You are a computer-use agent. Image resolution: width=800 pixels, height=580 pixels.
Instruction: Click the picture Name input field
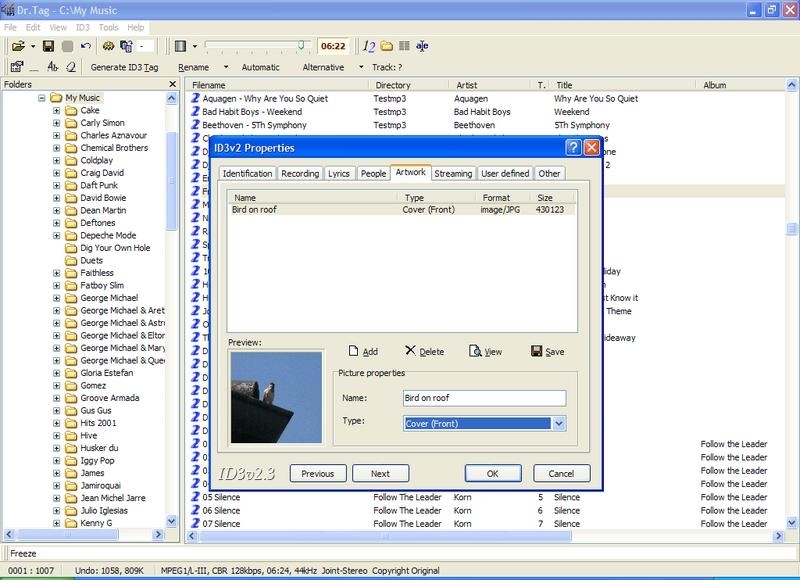(484, 398)
